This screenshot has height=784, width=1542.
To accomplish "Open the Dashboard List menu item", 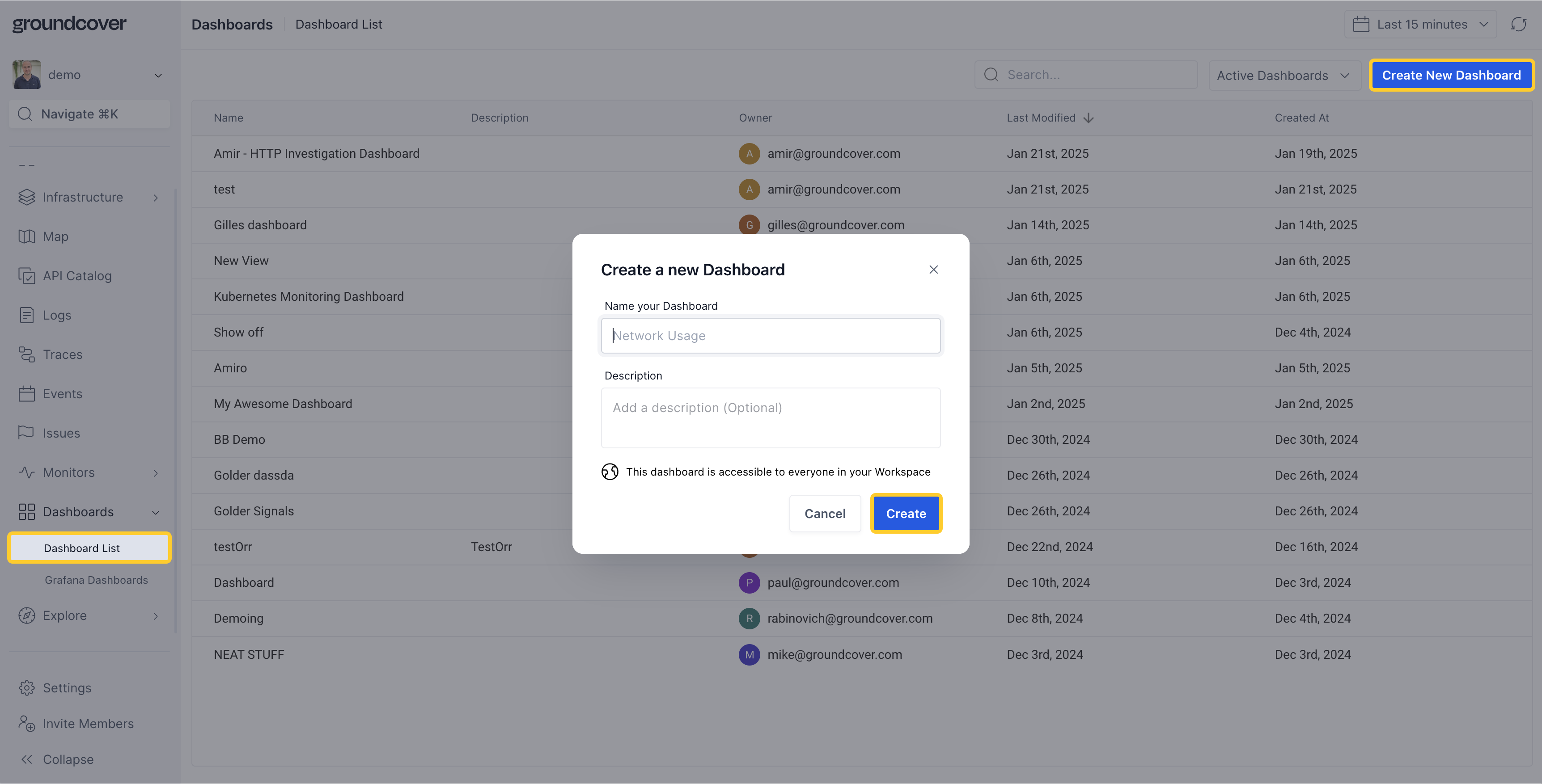I will (82, 548).
